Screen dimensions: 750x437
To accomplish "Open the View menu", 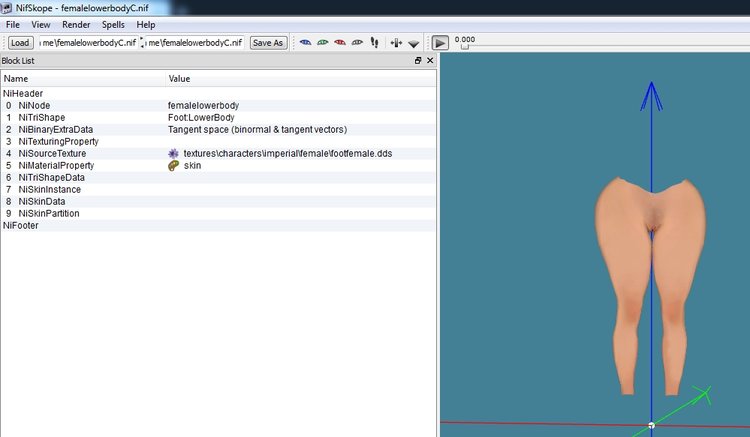I will point(41,24).
